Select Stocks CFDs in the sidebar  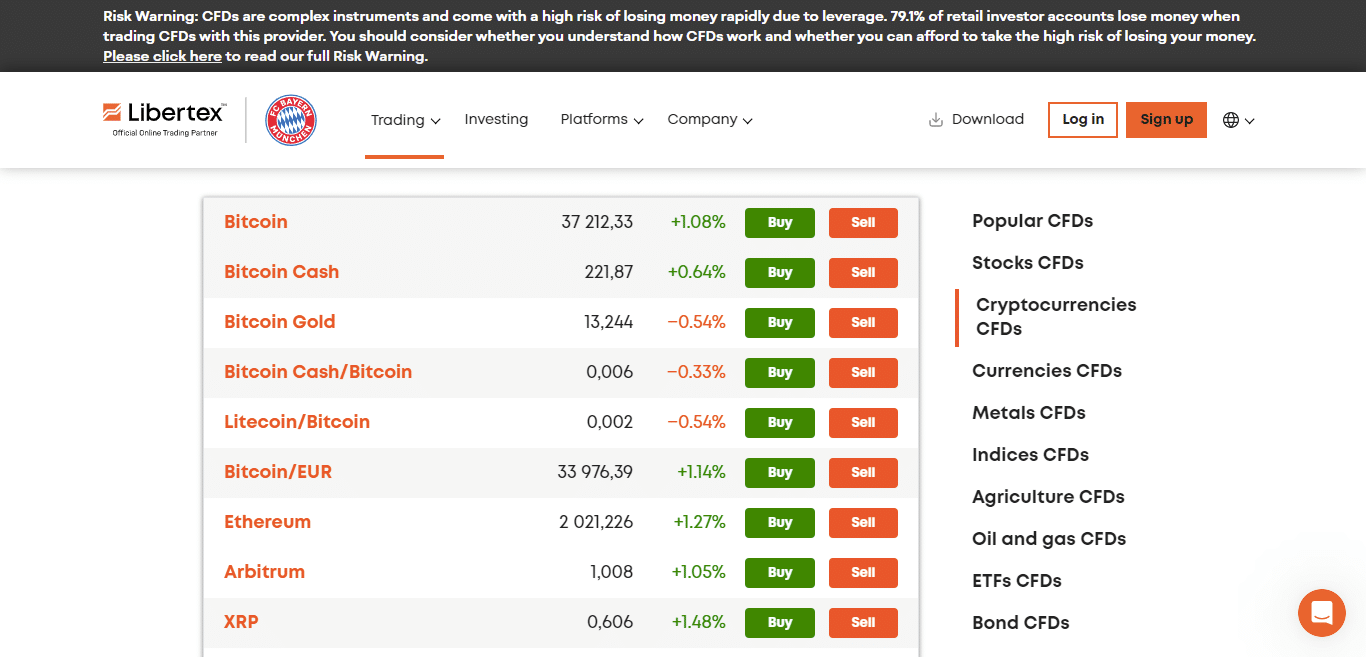1027,263
